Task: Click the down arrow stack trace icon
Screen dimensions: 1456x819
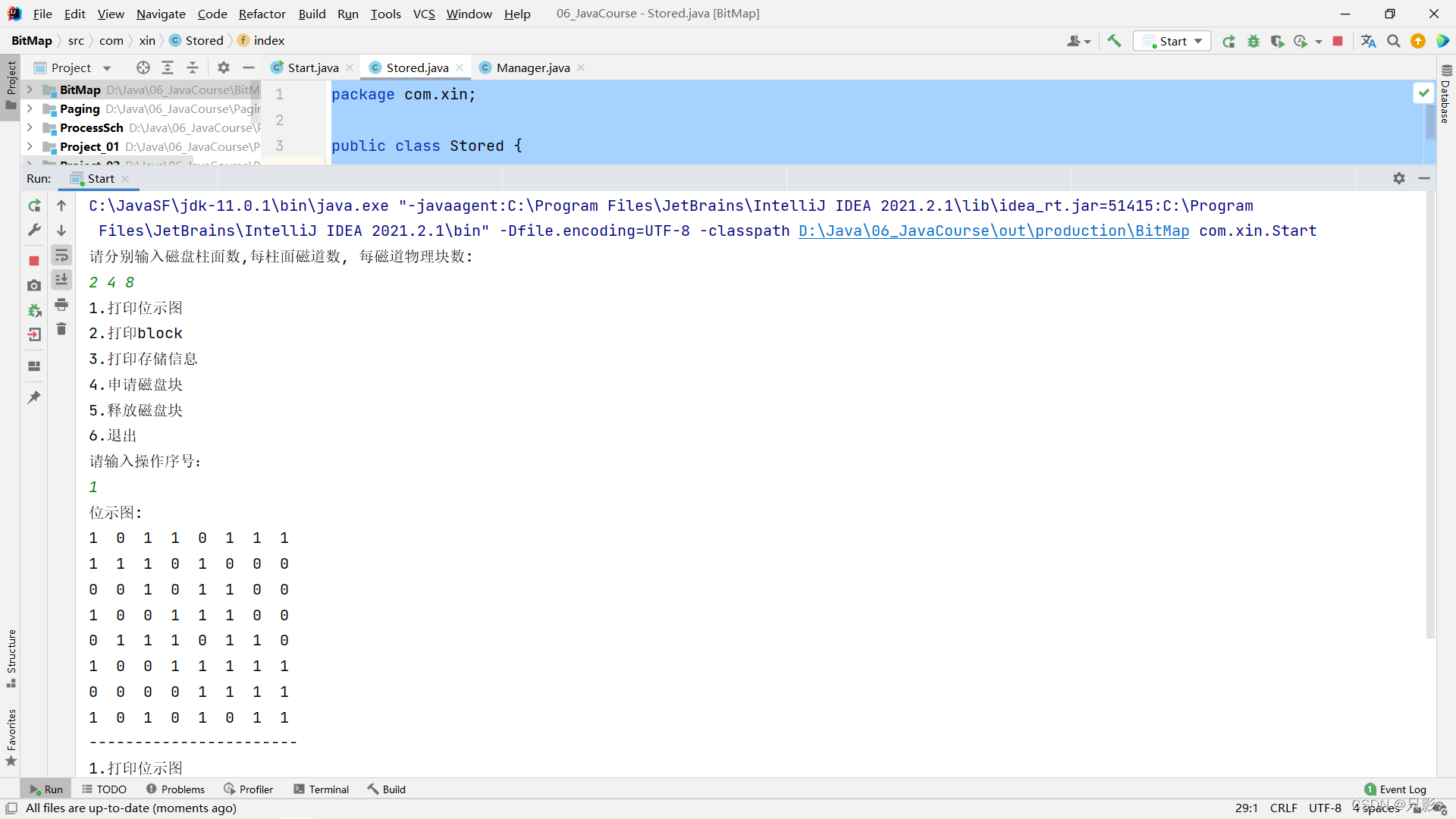Action: [x=61, y=230]
